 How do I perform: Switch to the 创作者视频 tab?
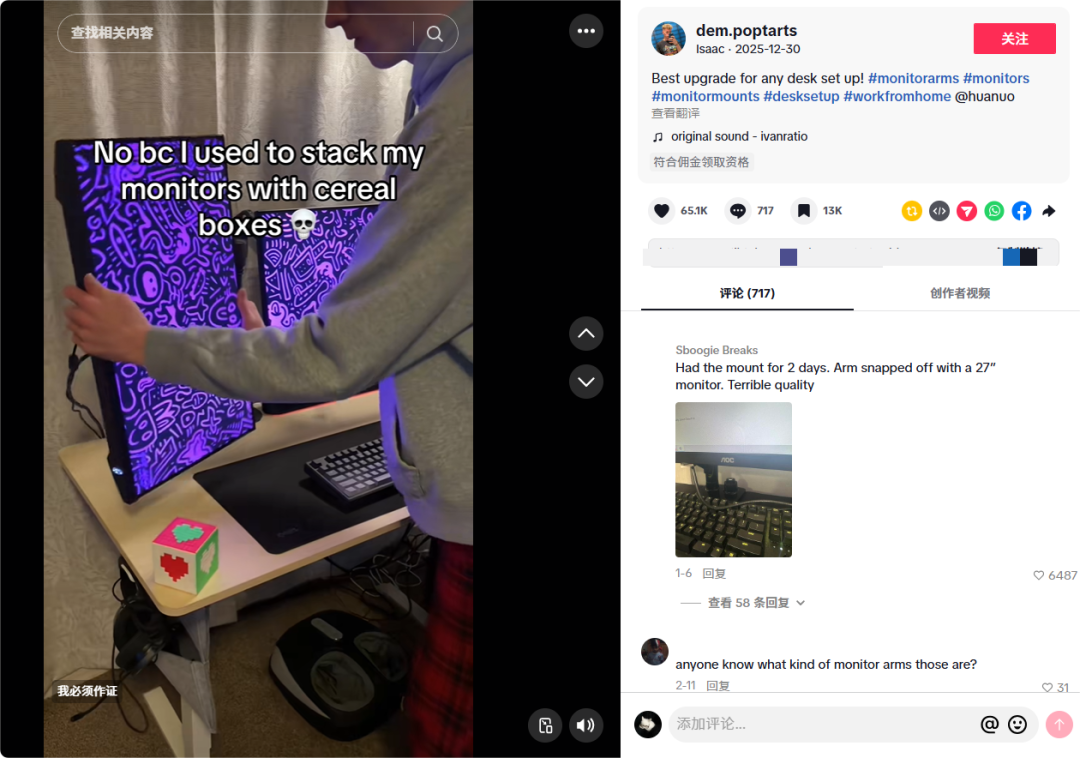959,293
